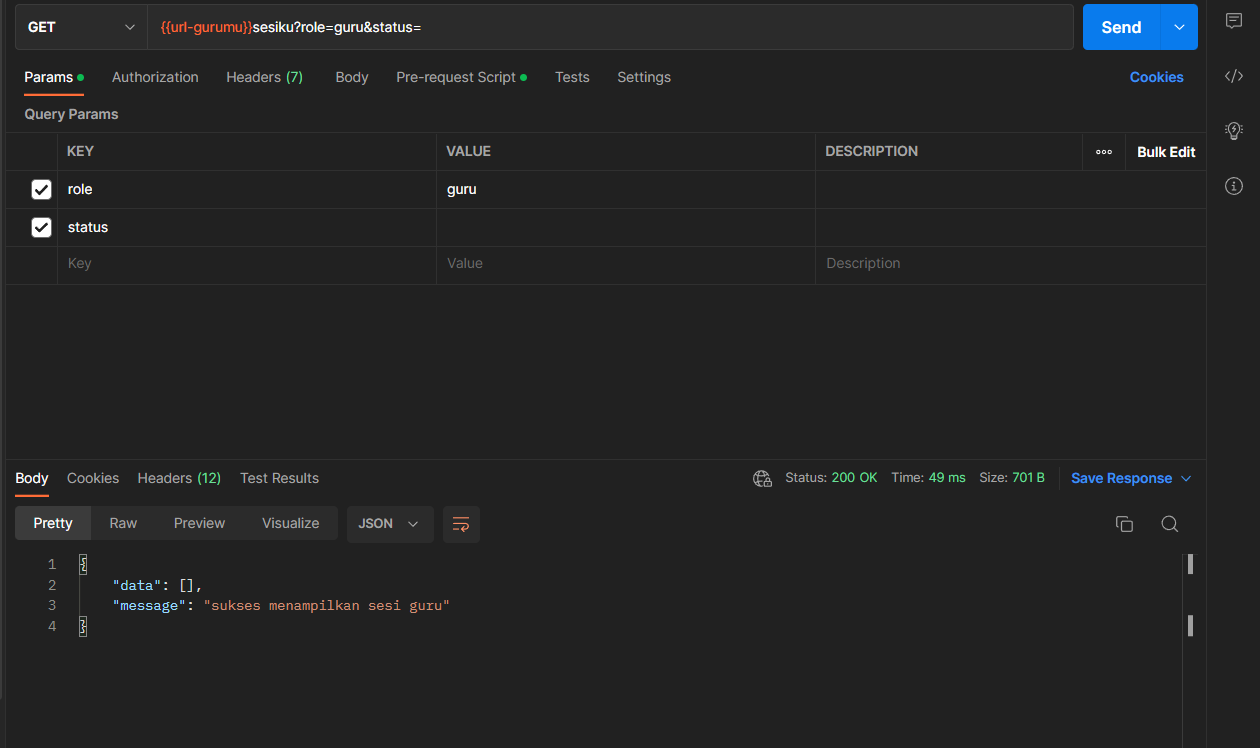This screenshot has width=1260, height=748.
Task: Click the new Value placeholder cell
Action: [626, 264]
